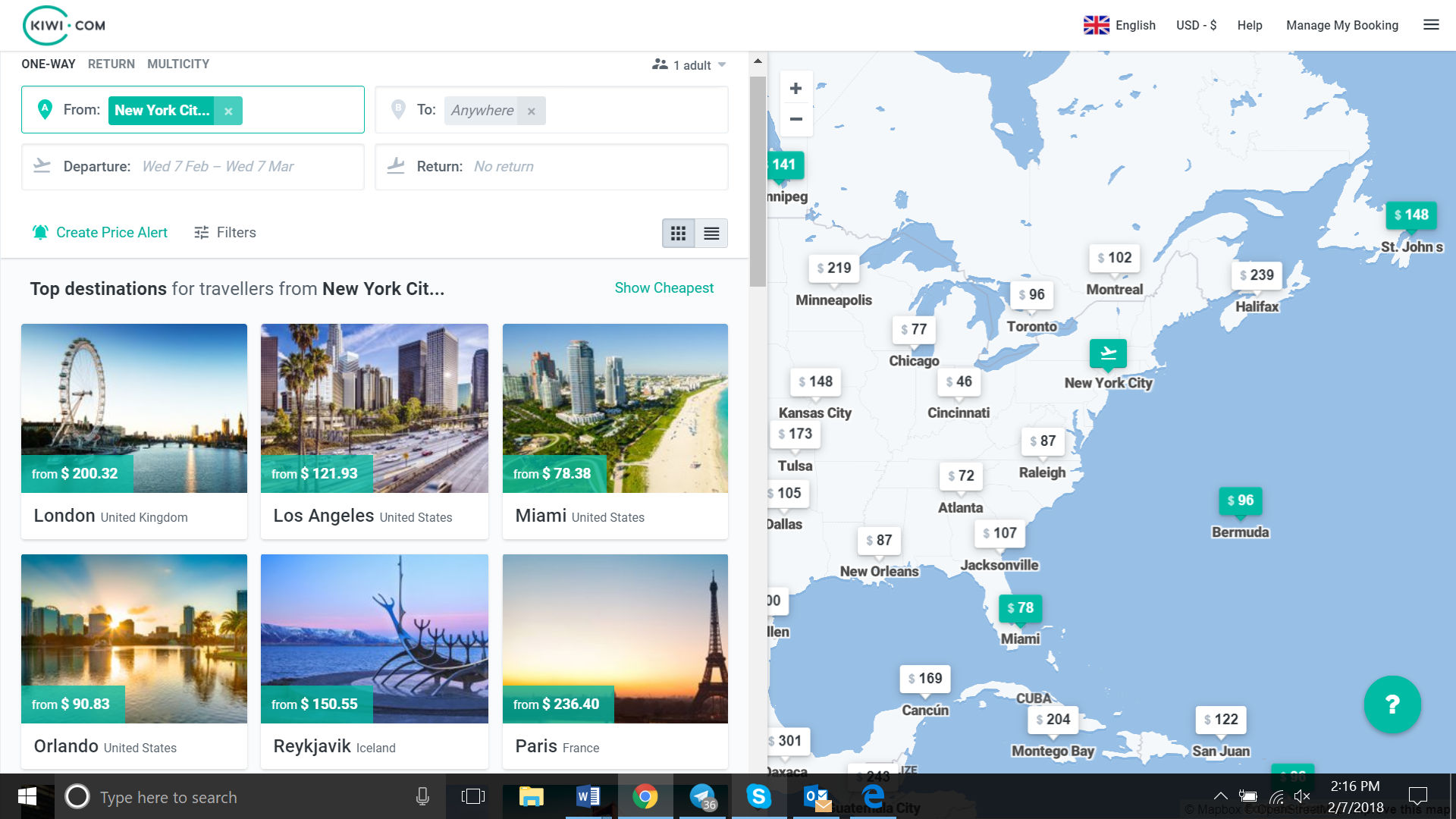Click the Create Price Alert link
The width and height of the screenshot is (1456, 819).
click(x=111, y=232)
